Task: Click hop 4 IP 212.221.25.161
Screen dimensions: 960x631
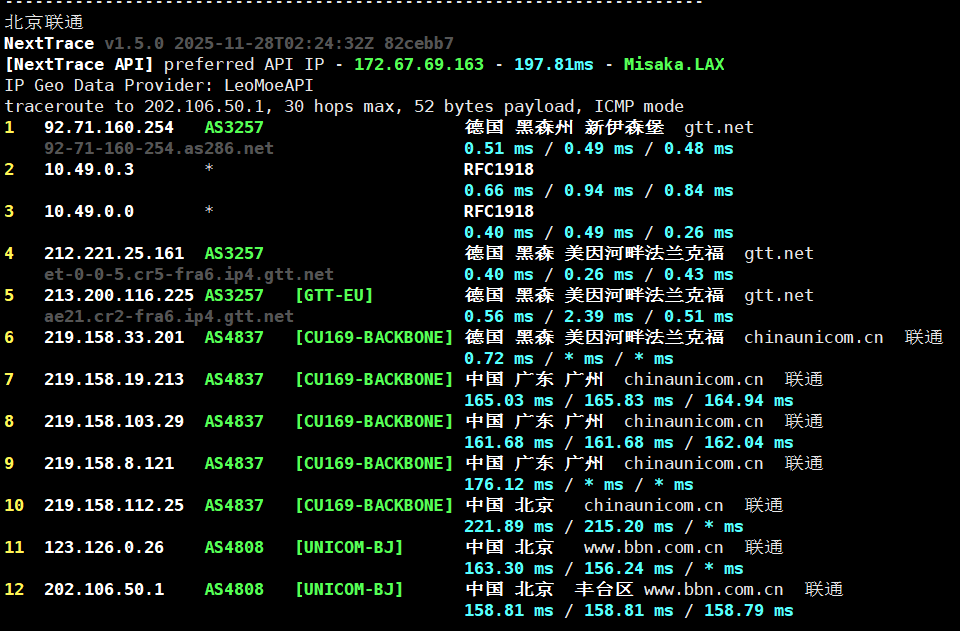Action: [114, 254]
